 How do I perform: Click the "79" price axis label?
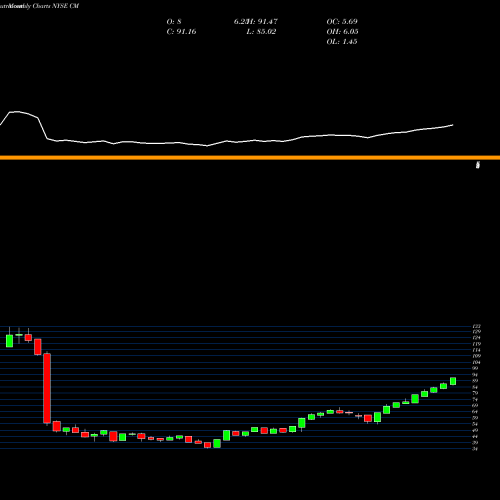tap(476, 393)
